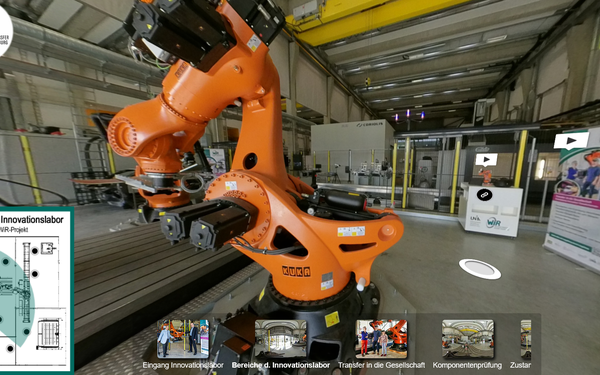Click the circular logo in the top corner
This screenshot has width=600, height=375.
point(4,31)
